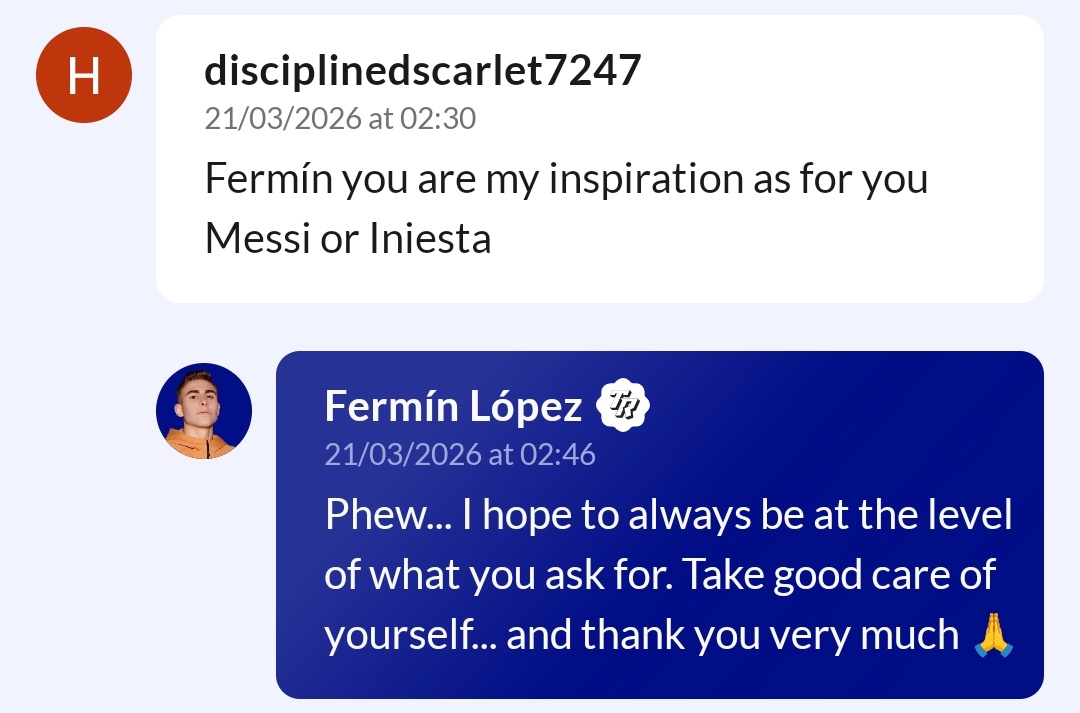Click the verified badge beside Fermín López
Viewport: 1080px width, 713px height.
pos(623,406)
